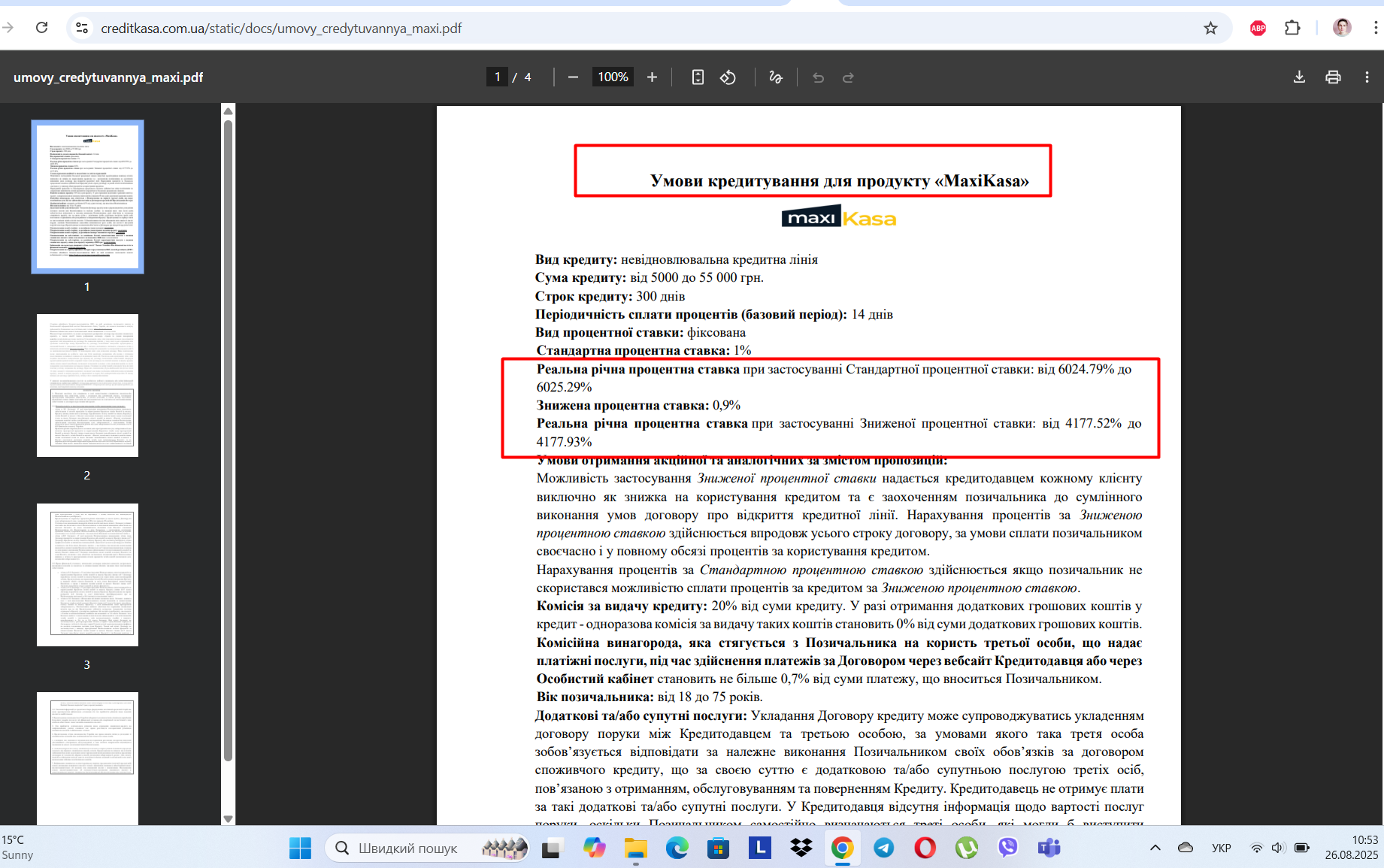The height and width of the screenshot is (868, 1384).
Task: Click the text «Вид кредиту:»
Action: [576, 259]
